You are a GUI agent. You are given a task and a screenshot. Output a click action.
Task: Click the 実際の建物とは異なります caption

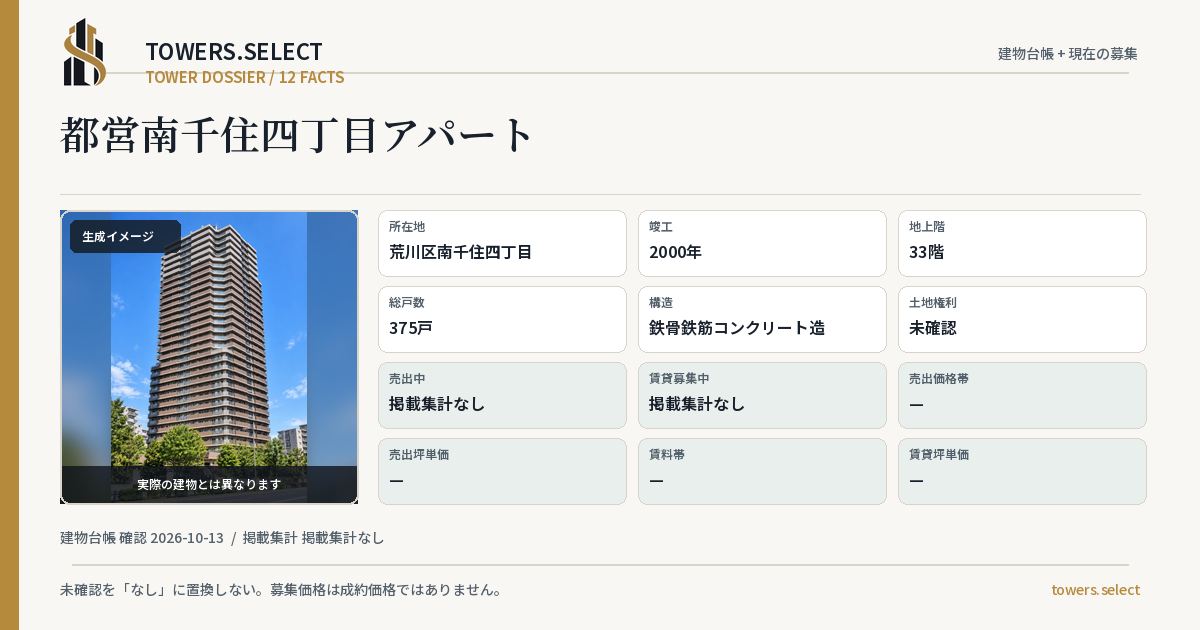[x=209, y=484]
